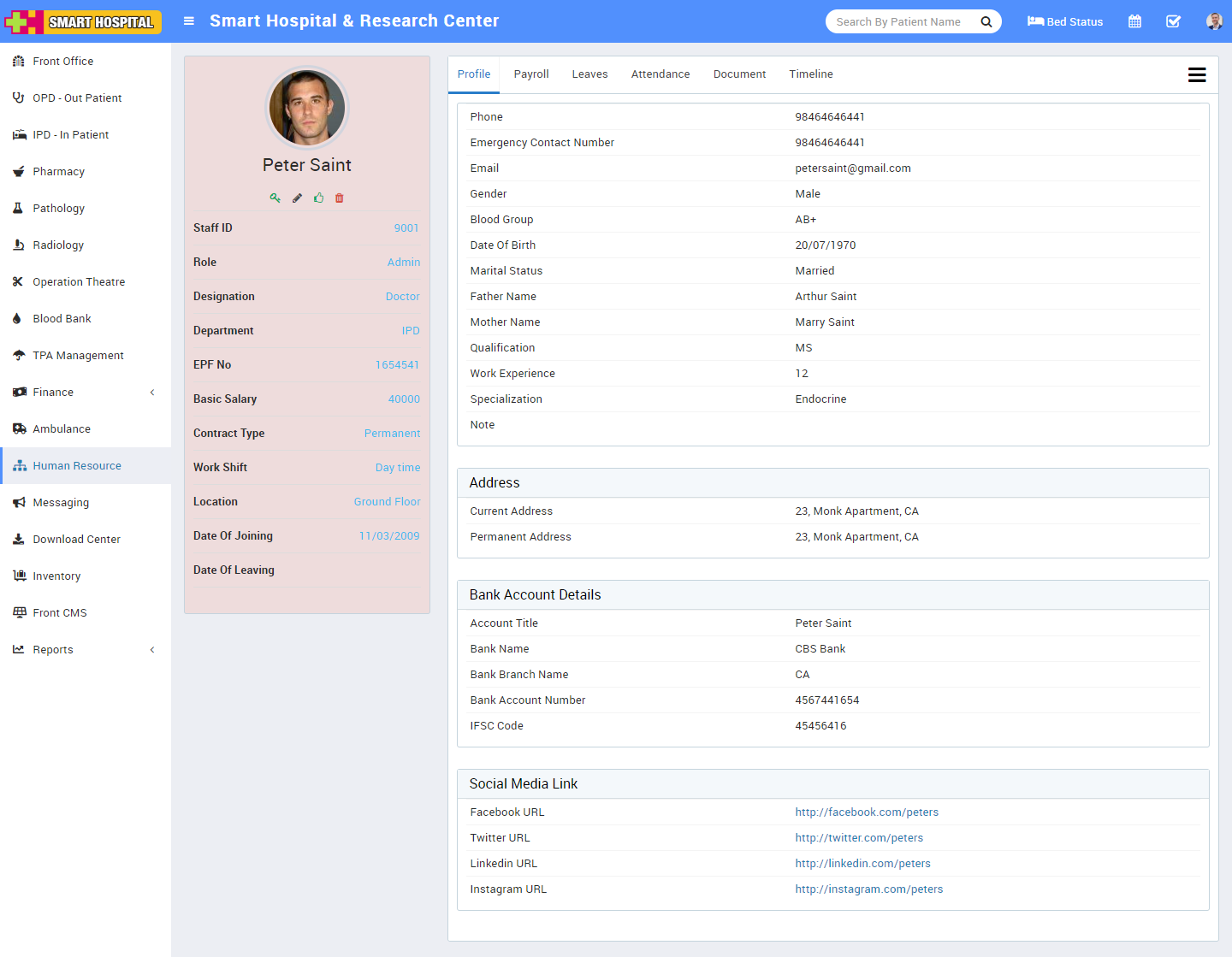Image resolution: width=1232 pixels, height=957 pixels.
Task: Select the Pathology sidebar icon
Action: click(17, 208)
